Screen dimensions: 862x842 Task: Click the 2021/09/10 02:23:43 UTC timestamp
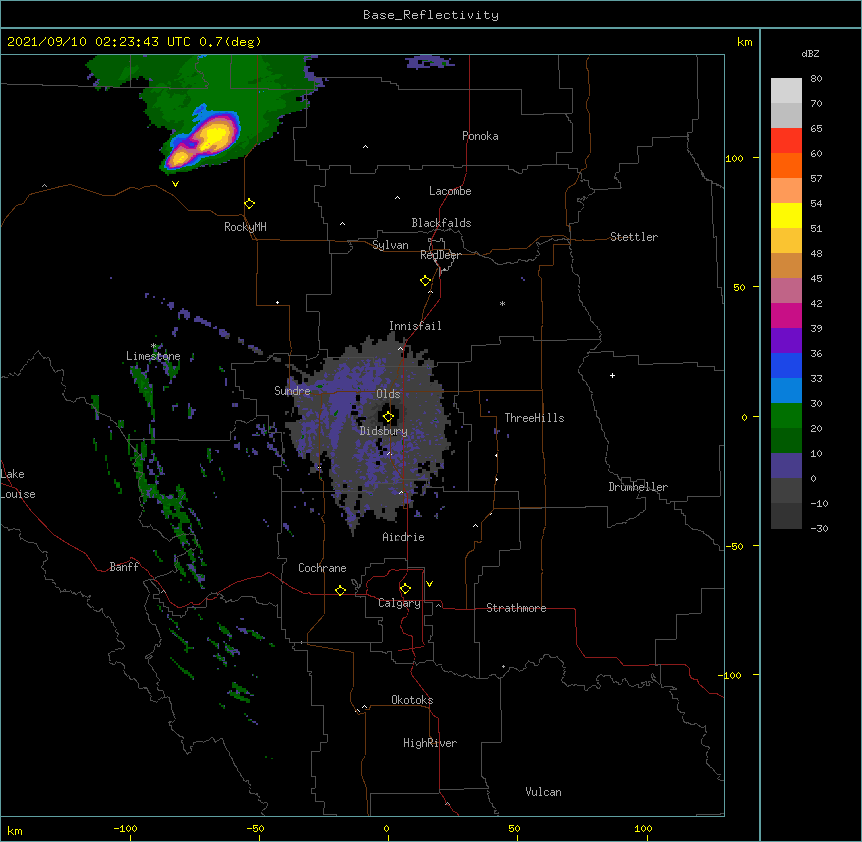tap(99, 42)
